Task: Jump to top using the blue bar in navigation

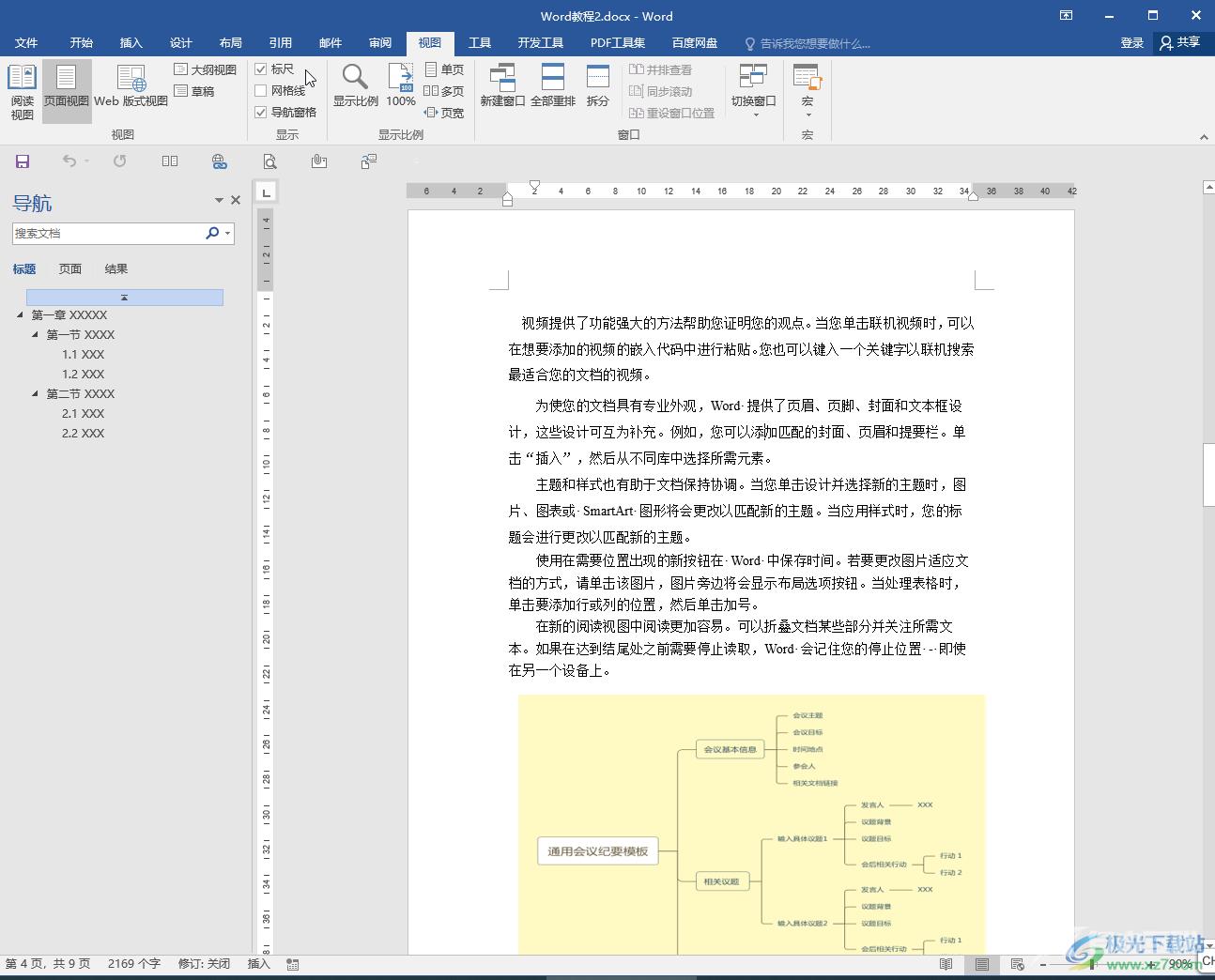Action: pos(125,298)
